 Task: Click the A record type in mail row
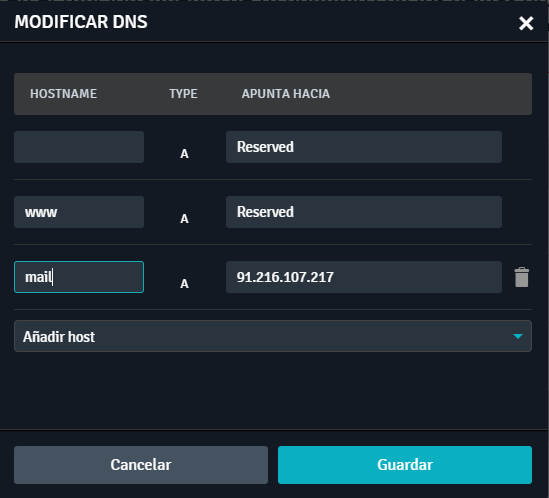[x=185, y=284]
